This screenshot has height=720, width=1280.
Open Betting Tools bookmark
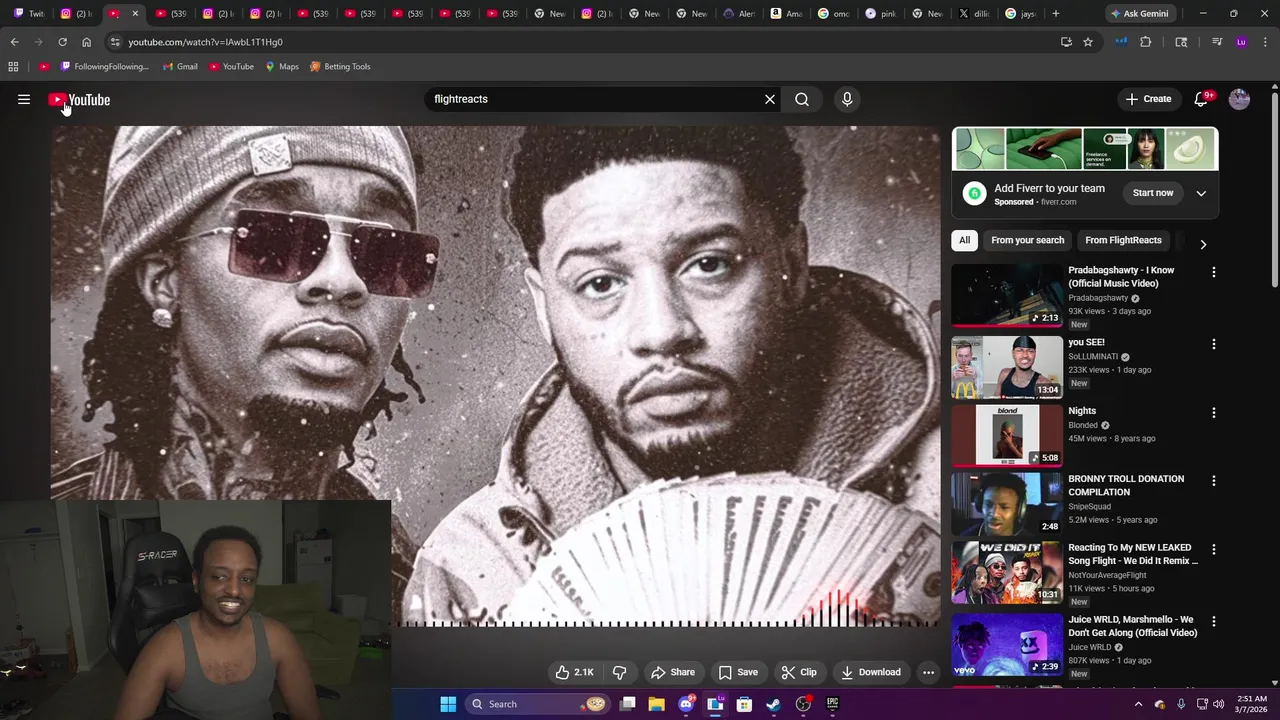pos(340,67)
